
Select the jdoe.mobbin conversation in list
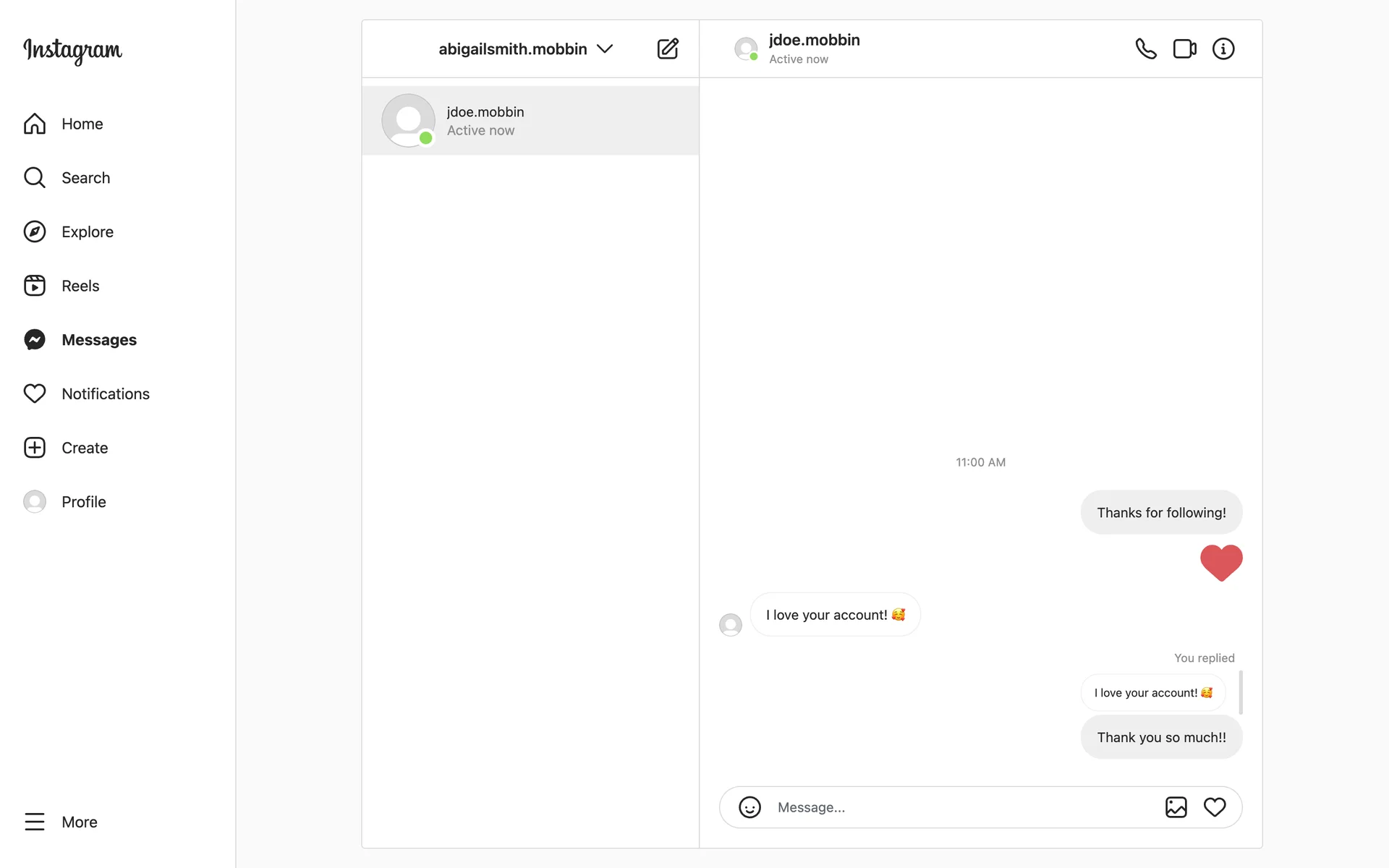(530, 121)
